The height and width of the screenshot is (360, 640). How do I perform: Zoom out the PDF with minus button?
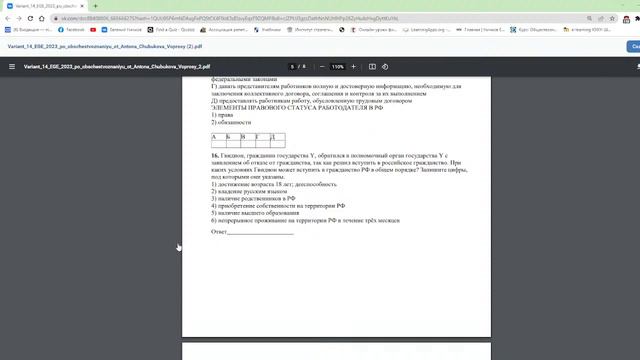pos(322,67)
